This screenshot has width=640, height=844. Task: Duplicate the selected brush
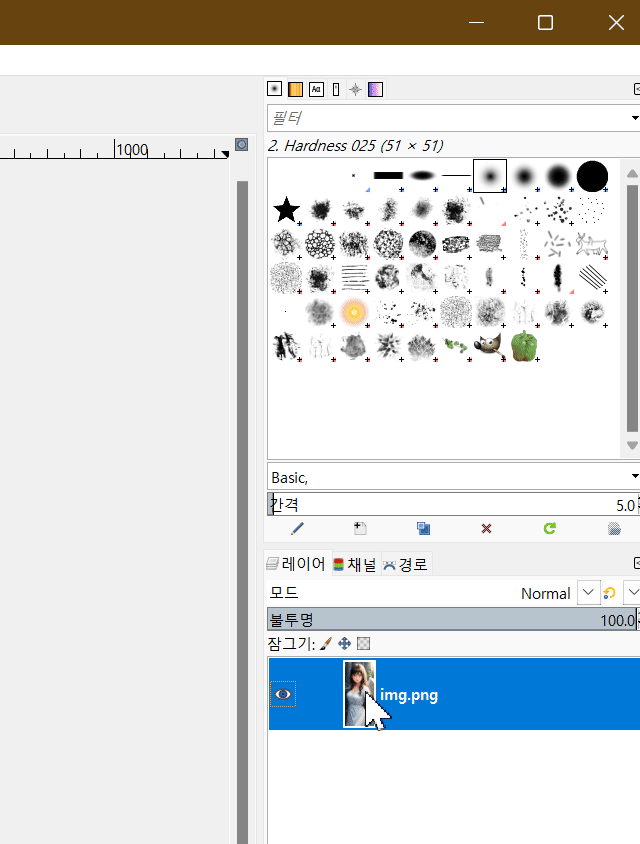point(424,529)
